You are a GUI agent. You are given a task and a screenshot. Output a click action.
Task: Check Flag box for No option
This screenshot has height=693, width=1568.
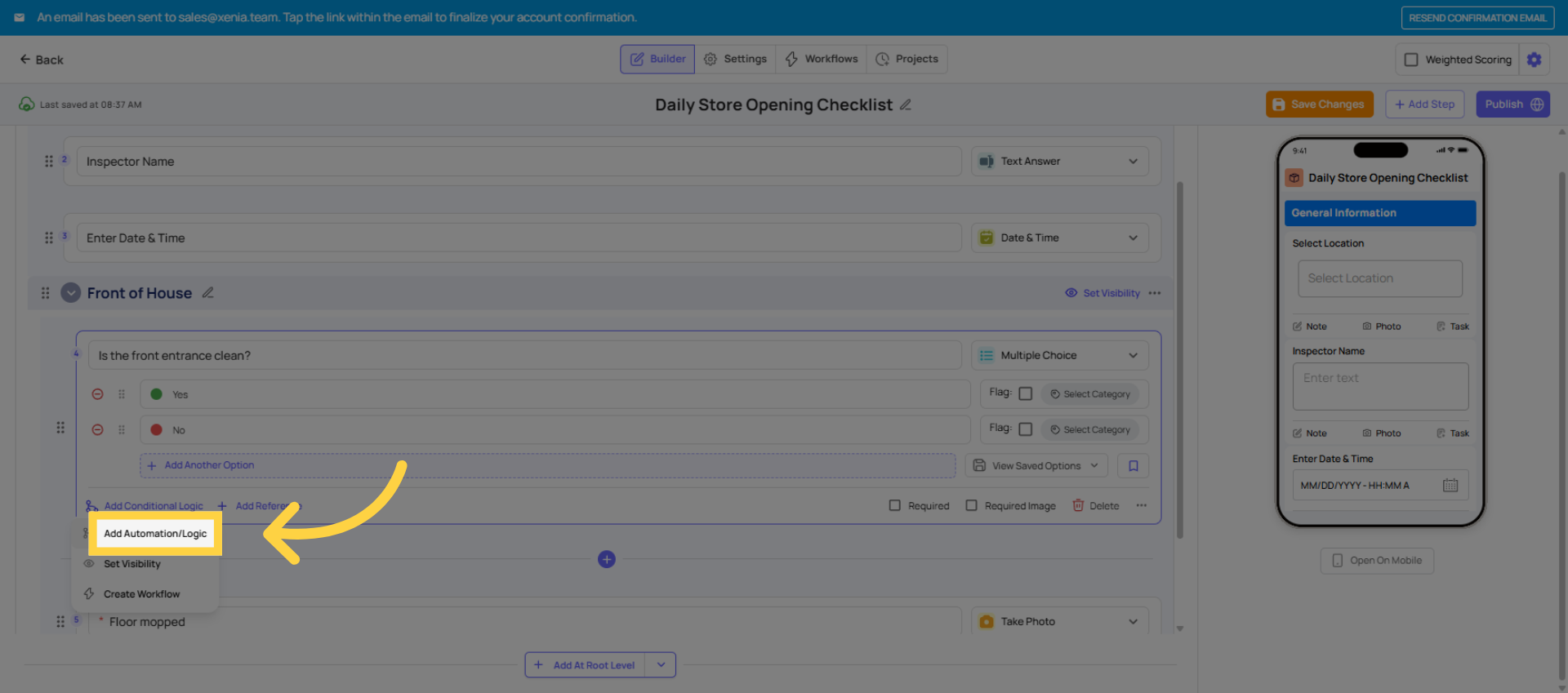[x=1026, y=429]
